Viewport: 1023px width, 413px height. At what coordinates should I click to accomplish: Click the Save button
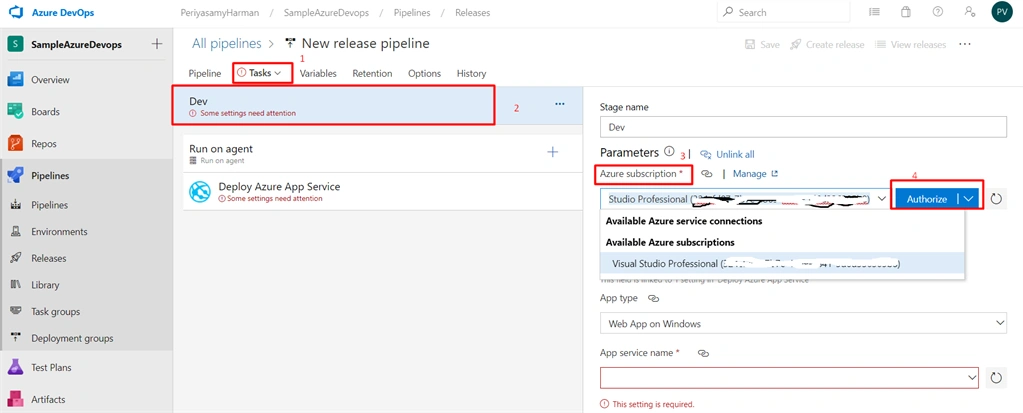pos(762,44)
